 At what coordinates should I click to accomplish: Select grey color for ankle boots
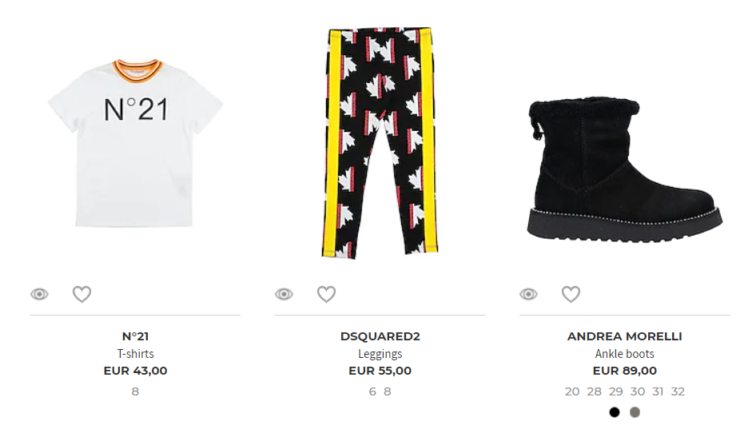[x=635, y=412]
